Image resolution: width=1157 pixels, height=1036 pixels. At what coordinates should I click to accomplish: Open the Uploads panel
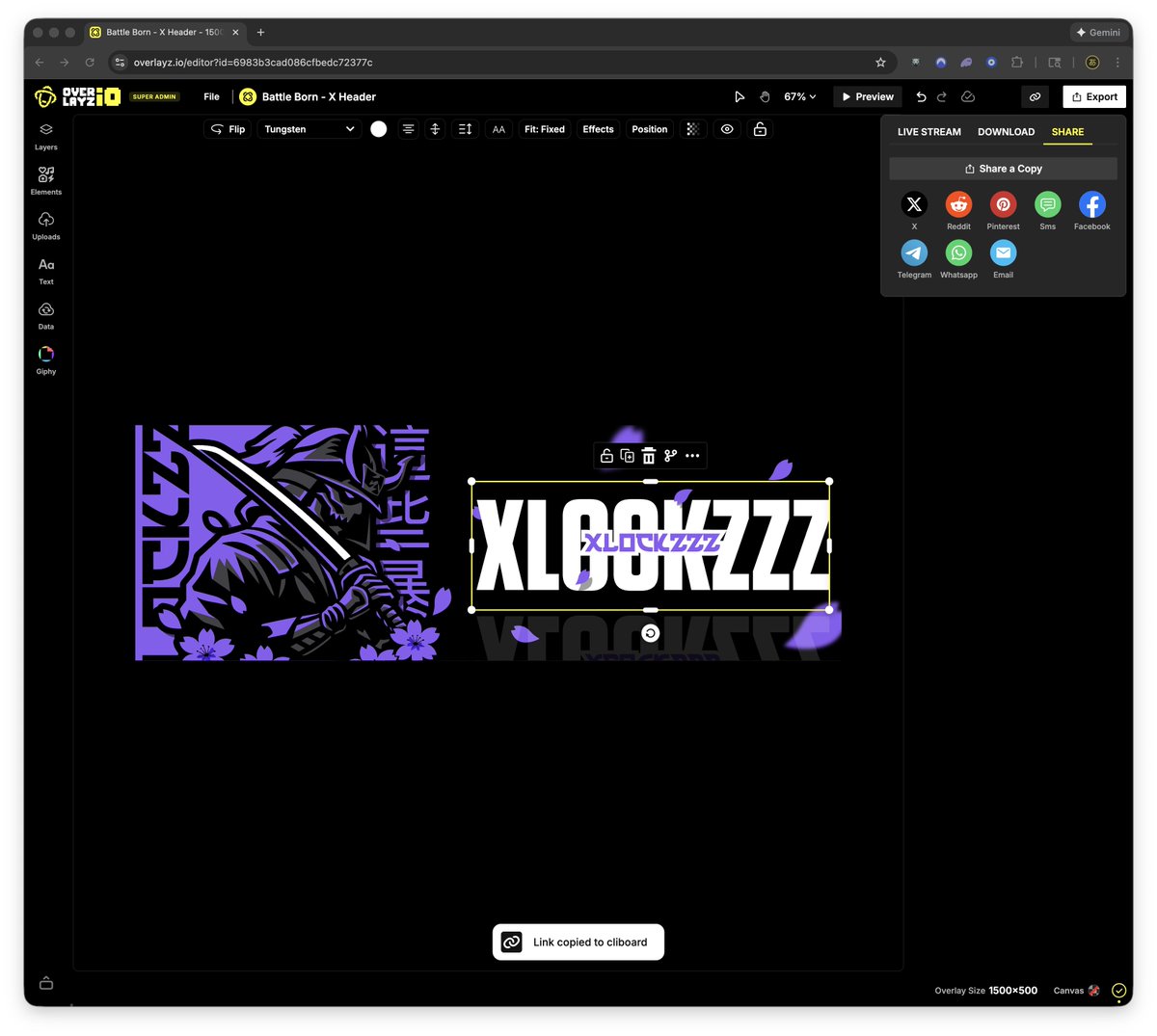(45, 226)
